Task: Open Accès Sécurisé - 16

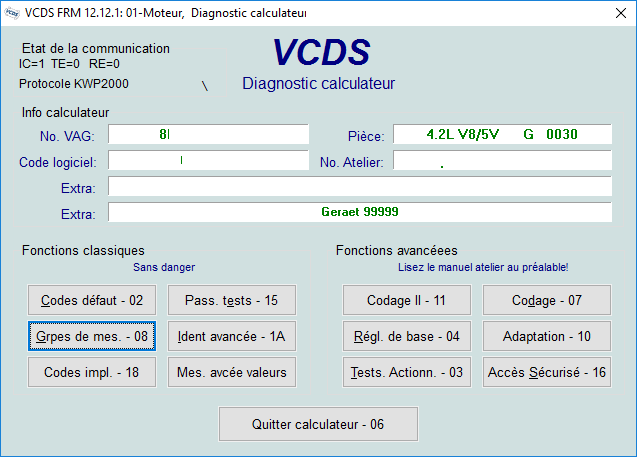Action: (x=546, y=373)
